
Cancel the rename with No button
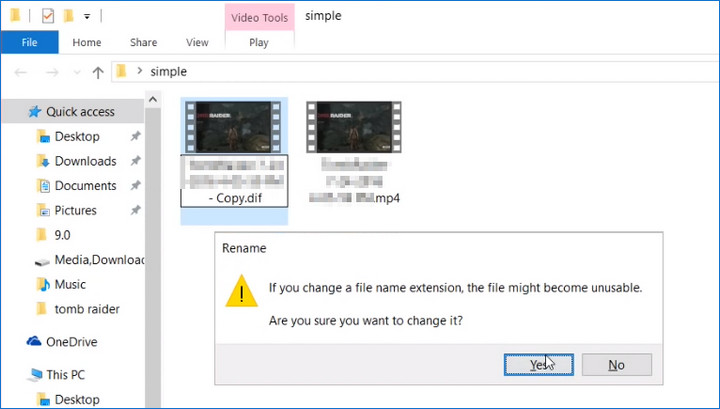617,364
